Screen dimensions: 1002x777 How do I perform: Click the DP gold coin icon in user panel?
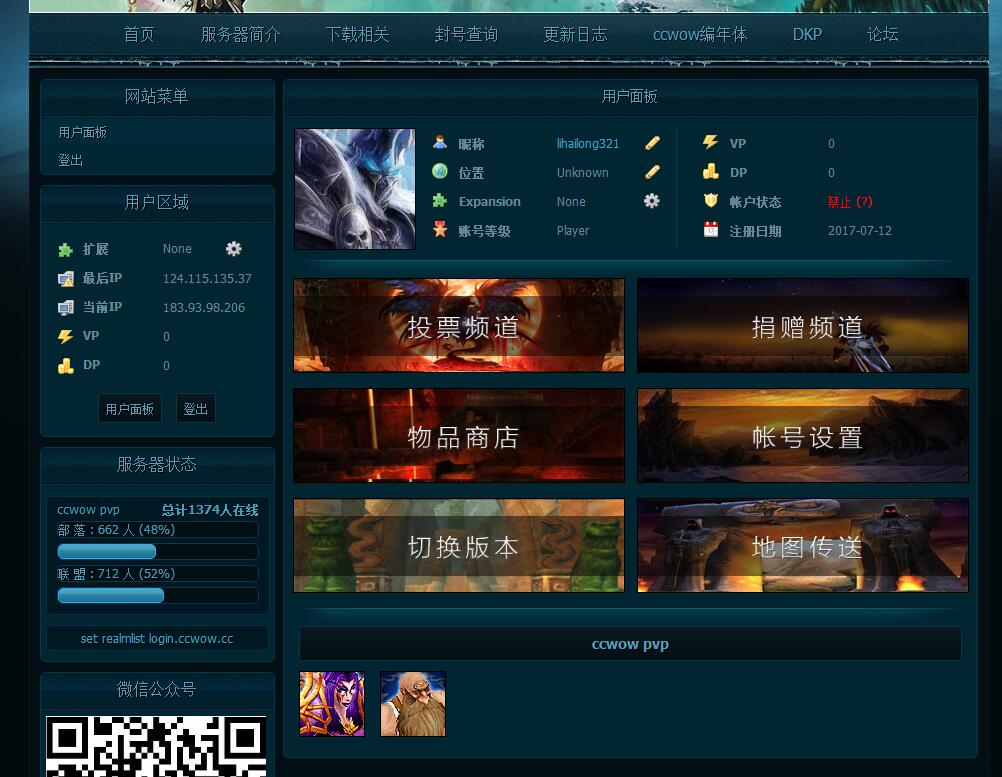(711, 172)
